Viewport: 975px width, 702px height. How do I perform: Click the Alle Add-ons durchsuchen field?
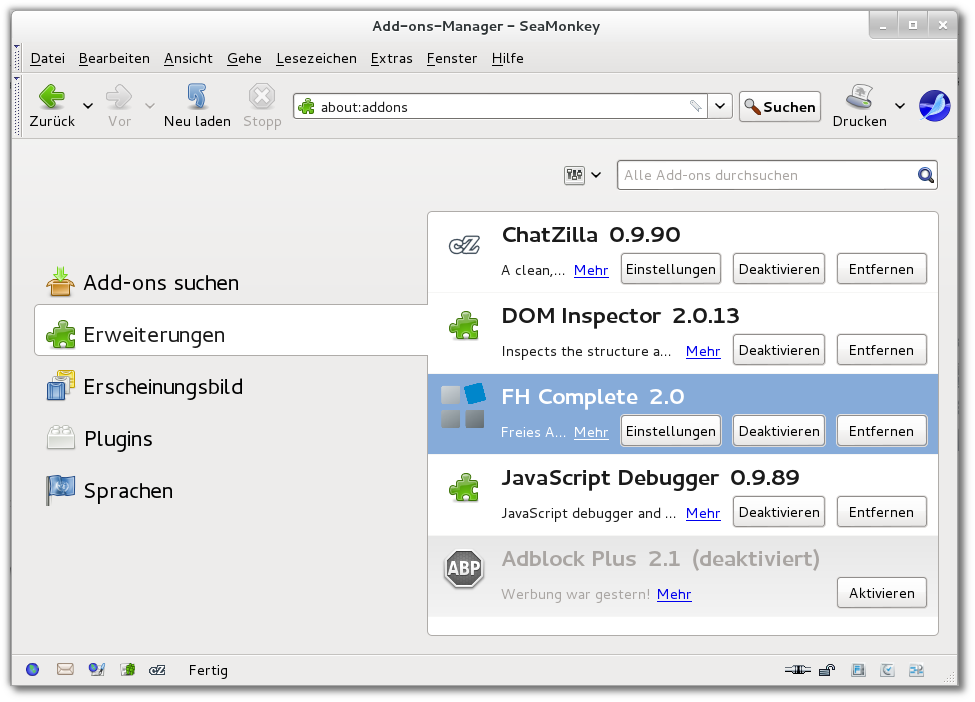click(765, 176)
